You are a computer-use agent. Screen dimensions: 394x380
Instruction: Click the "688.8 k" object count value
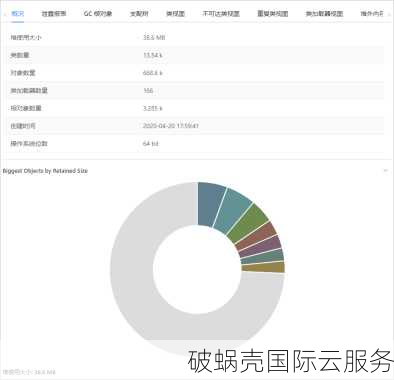[x=153, y=73]
